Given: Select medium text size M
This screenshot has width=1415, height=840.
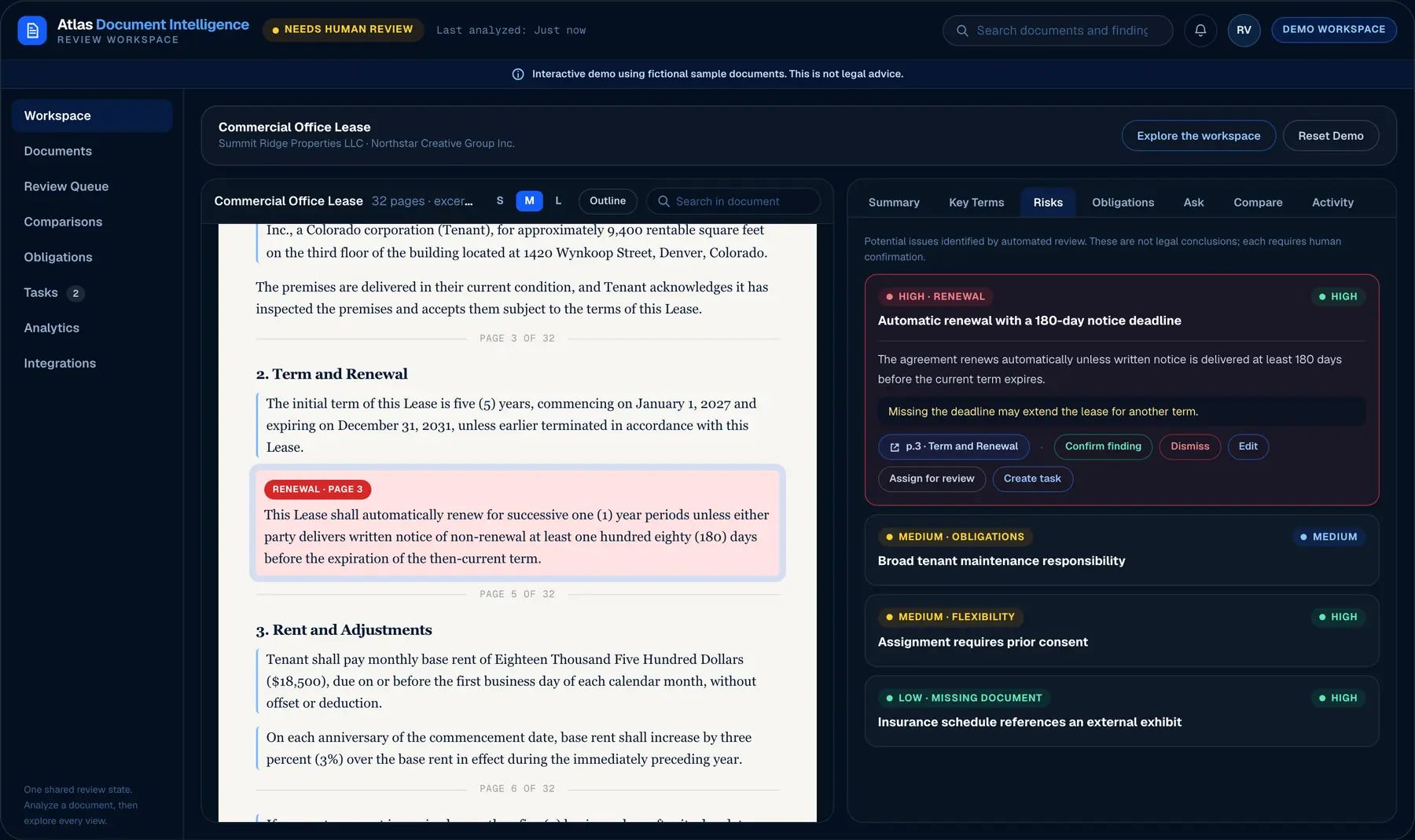Looking at the screenshot, I should 529,201.
